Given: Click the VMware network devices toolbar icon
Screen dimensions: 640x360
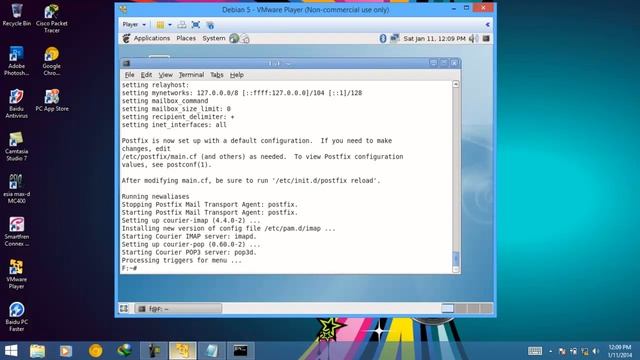Looking at the screenshot, I should pos(182,25).
